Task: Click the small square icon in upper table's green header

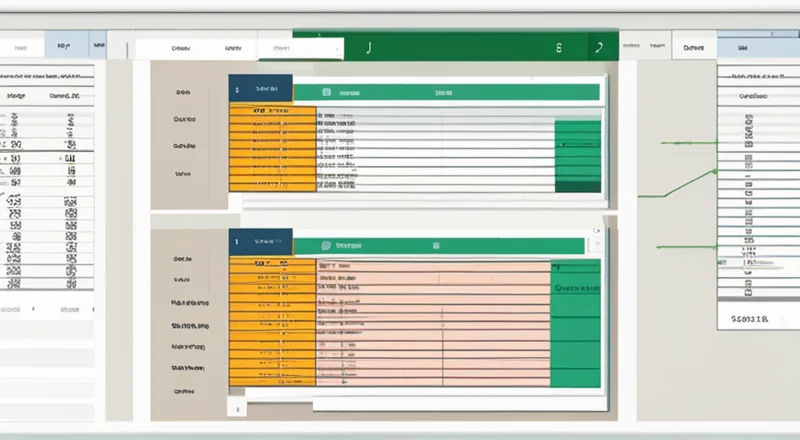Action: (x=327, y=91)
